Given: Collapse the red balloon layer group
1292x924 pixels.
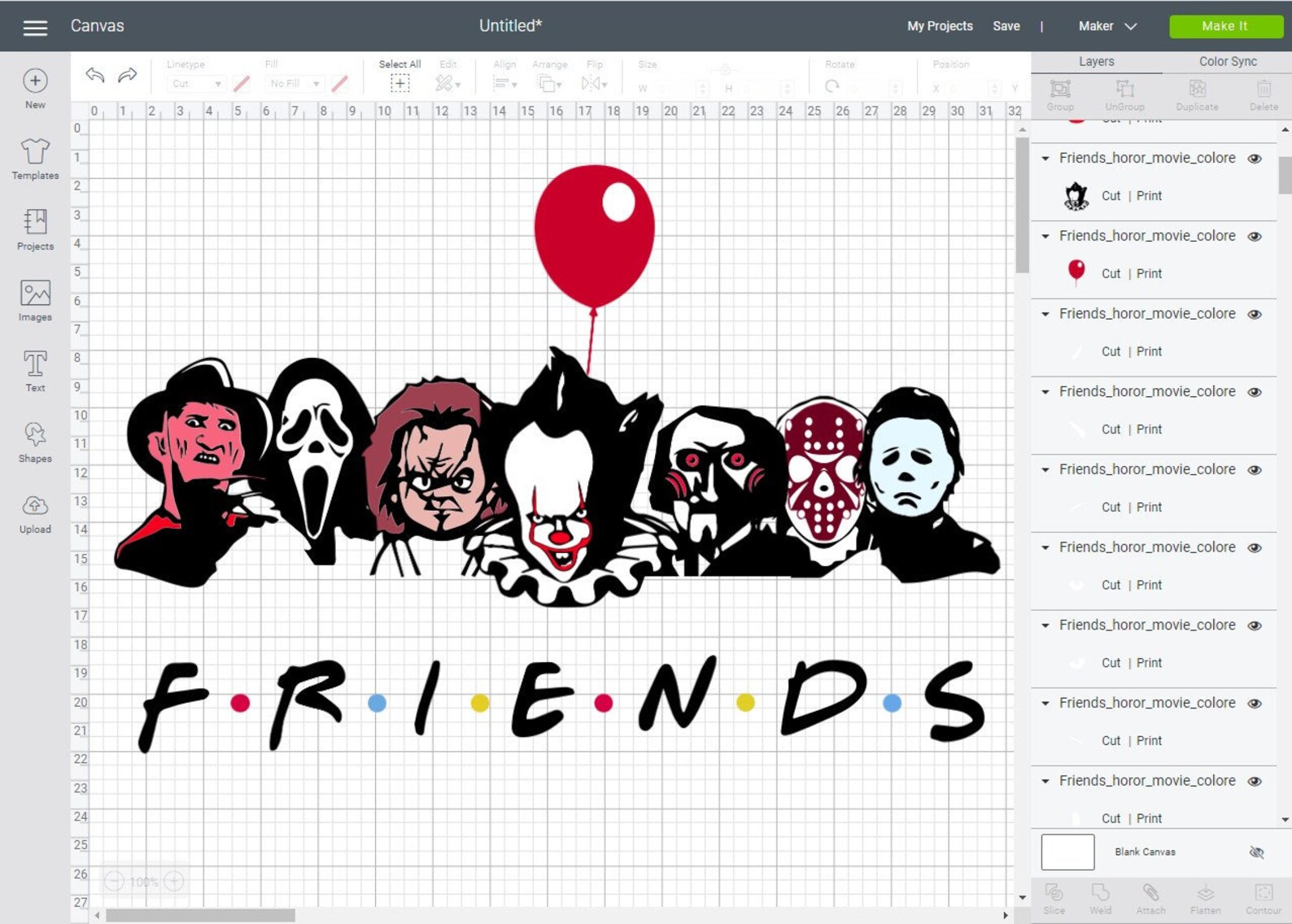Looking at the screenshot, I should (x=1045, y=236).
